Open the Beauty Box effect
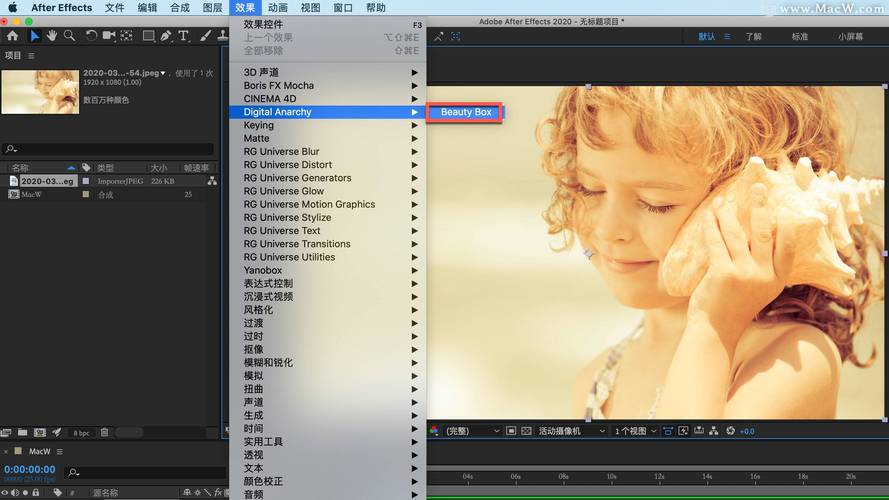This screenshot has width=889, height=500. pyautogui.click(x=465, y=112)
